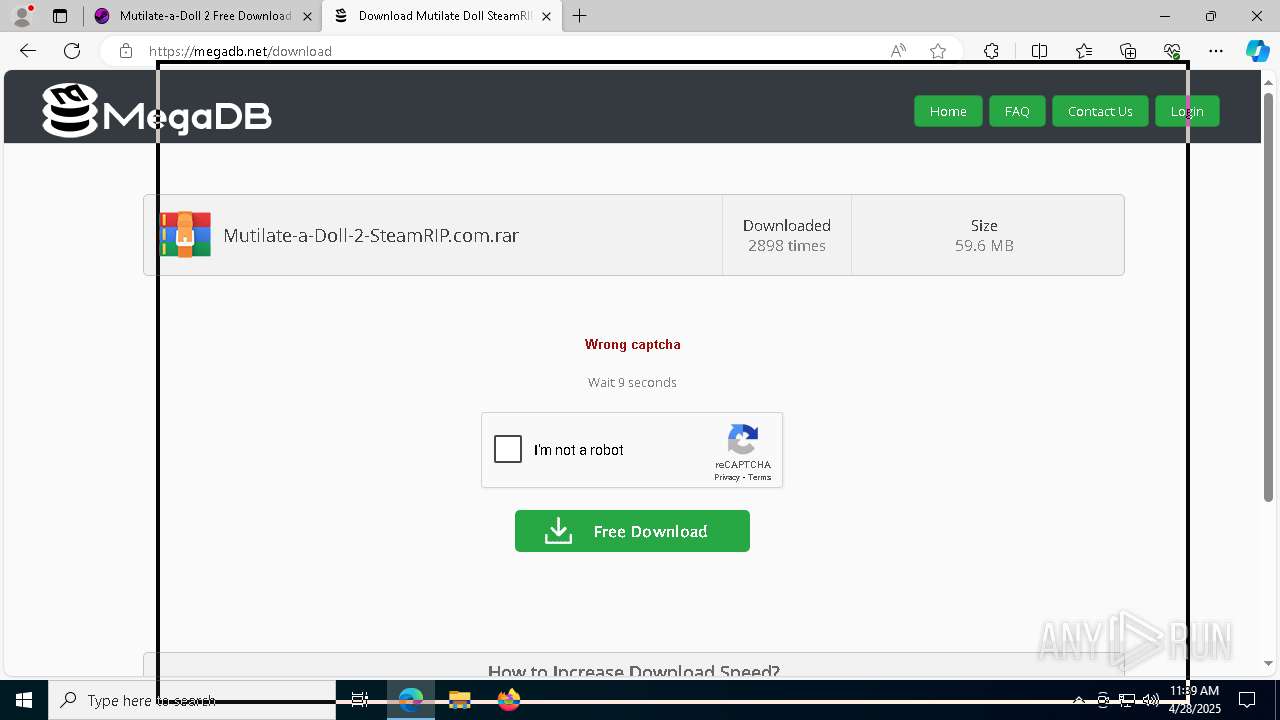
Task: Click the Wait 9 seconds countdown text
Action: pos(632,382)
